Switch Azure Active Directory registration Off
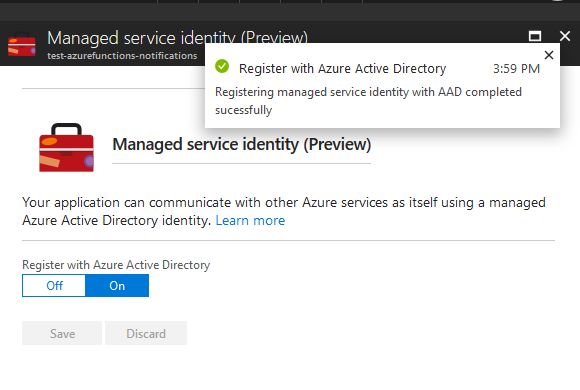Image resolution: width=580 pixels, height=390 pixels. (x=54, y=285)
